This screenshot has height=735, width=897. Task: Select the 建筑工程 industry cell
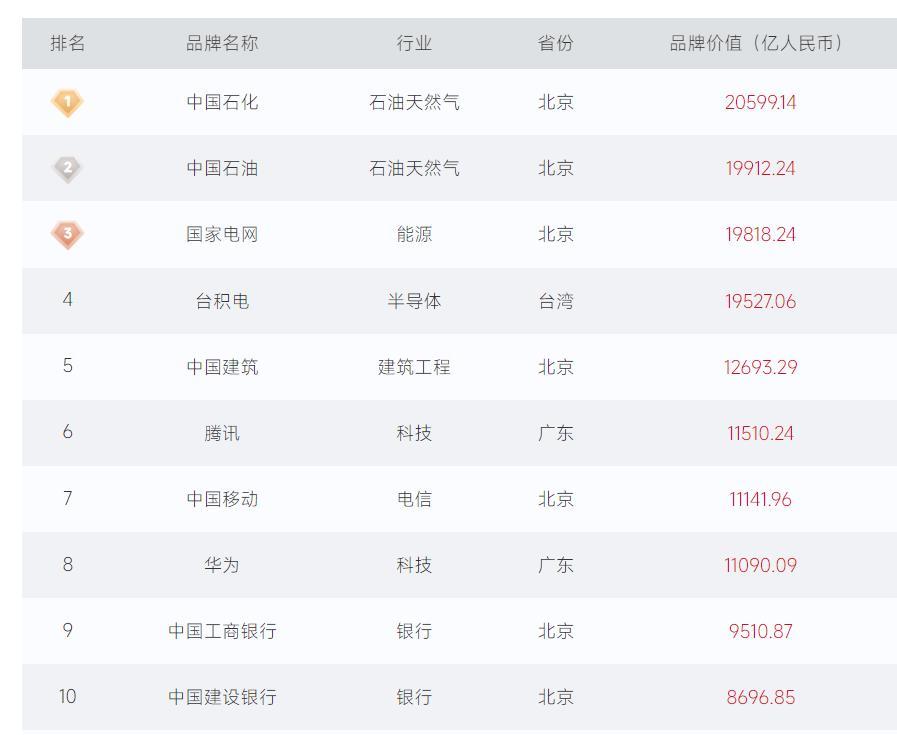[x=414, y=367]
